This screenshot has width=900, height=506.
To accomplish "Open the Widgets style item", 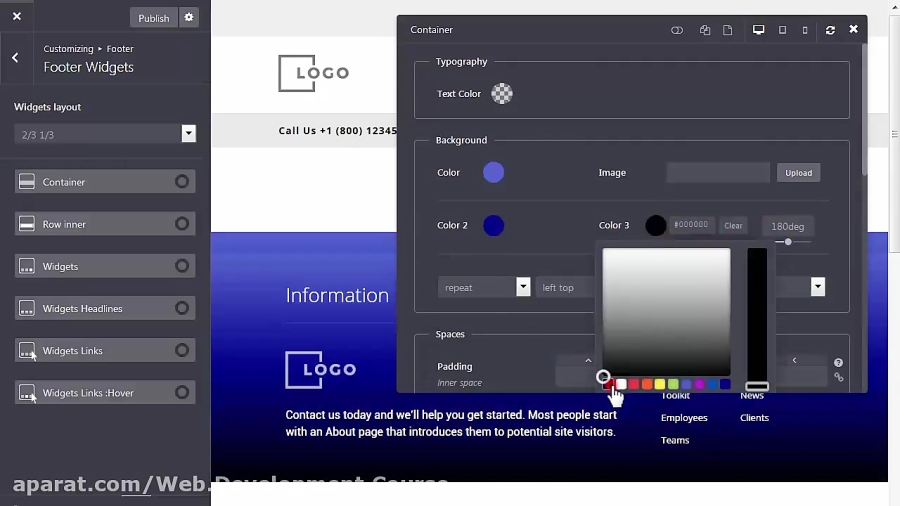I will 105,266.
